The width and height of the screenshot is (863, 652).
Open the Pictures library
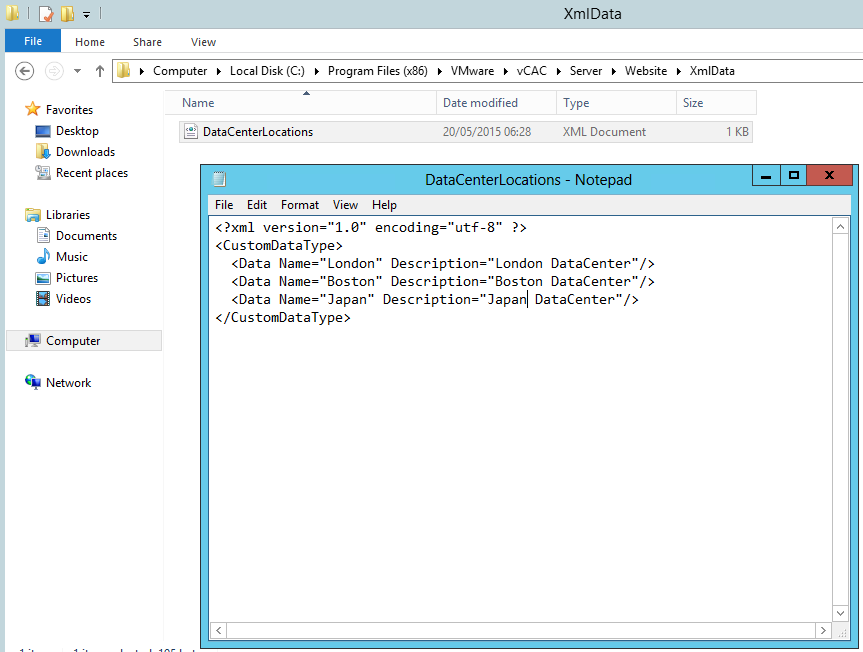77,278
